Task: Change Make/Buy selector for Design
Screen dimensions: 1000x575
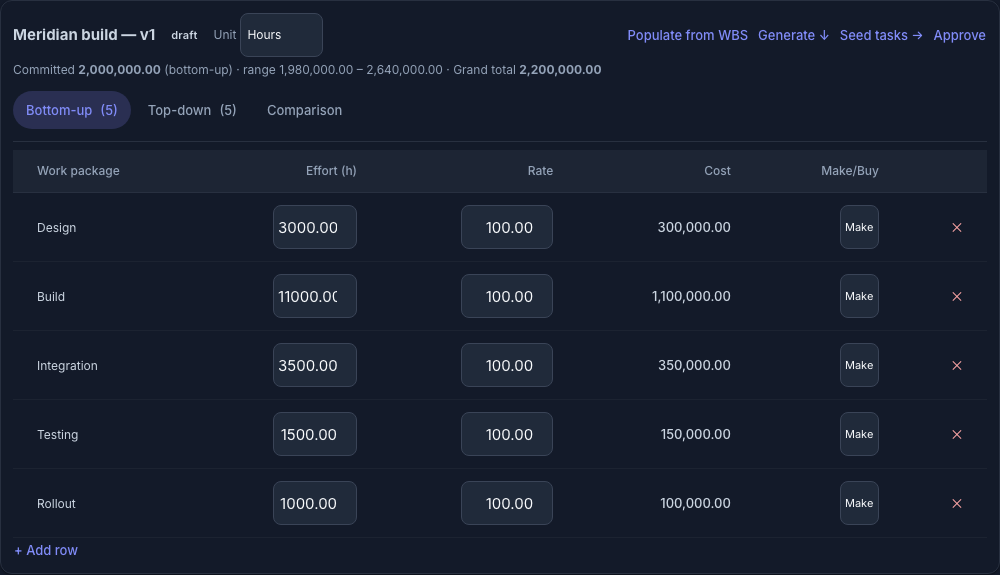Action: pos(859,227)
